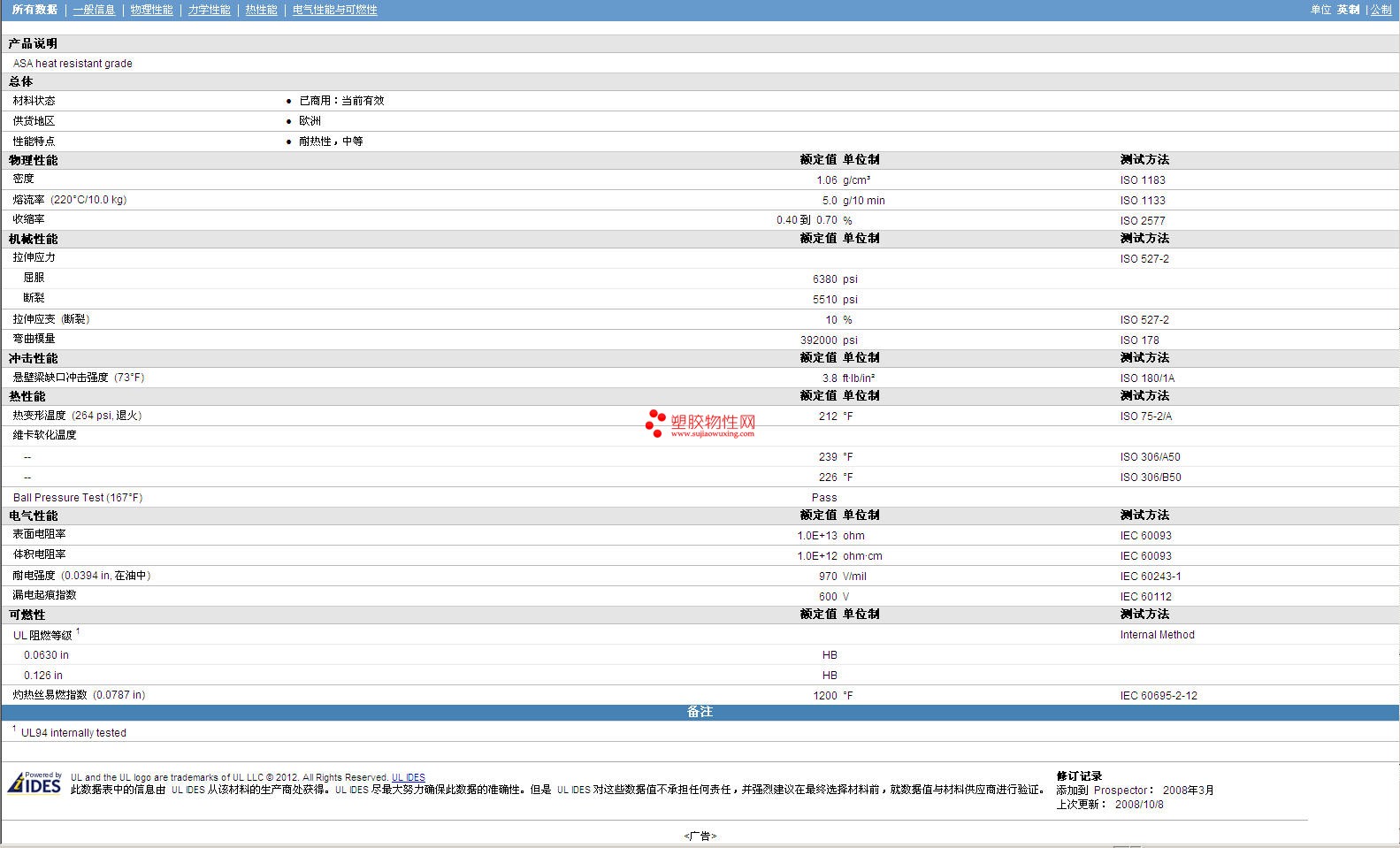Click impact test method ISO 180/1A
Viewport: 1400px width, 848px height.
tap(1147, 378)
